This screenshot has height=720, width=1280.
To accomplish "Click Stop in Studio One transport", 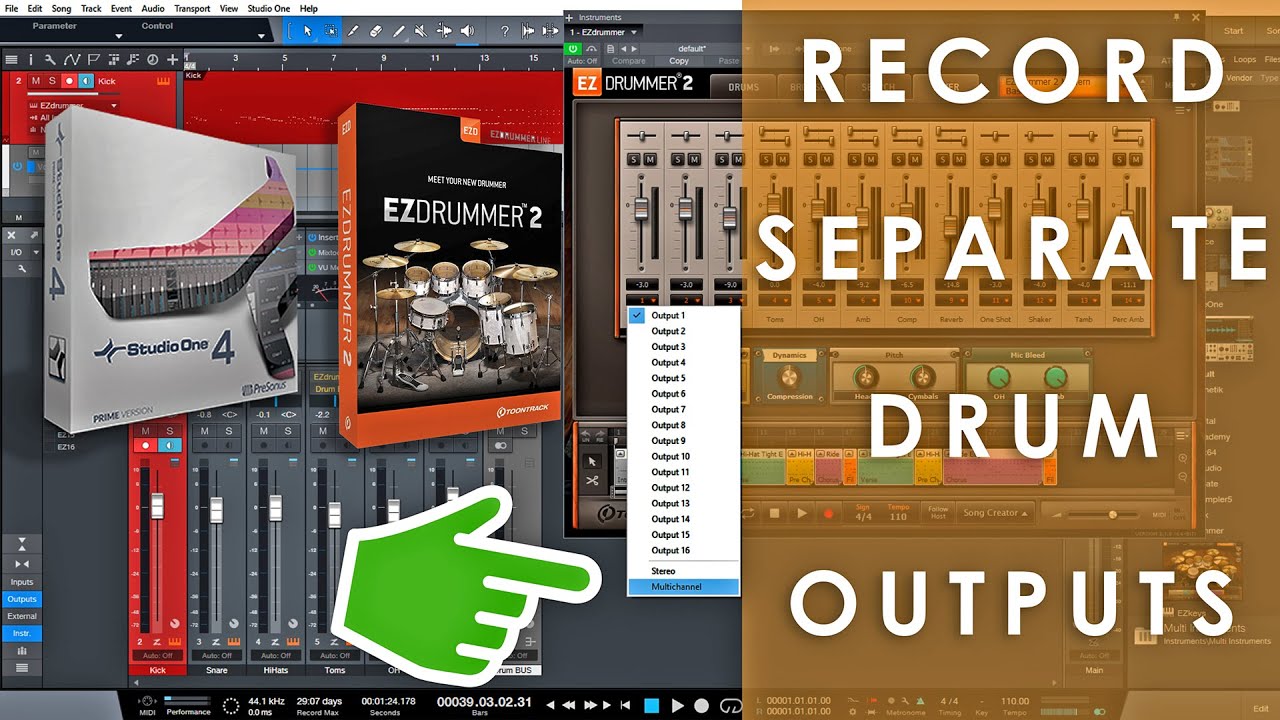I will [651, 706].
